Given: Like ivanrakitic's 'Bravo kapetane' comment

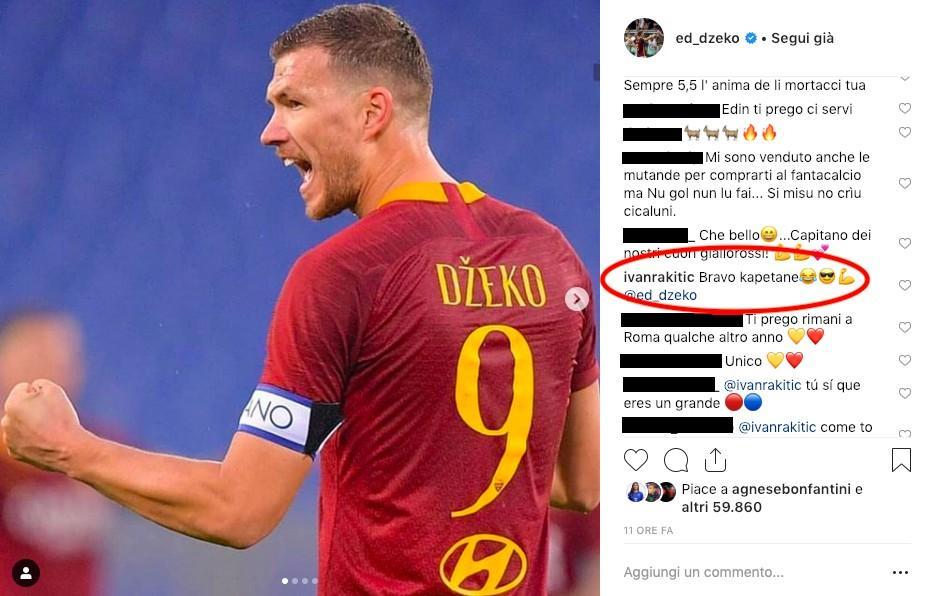Looking at the screenshot, I should click(x=905, y=285).
